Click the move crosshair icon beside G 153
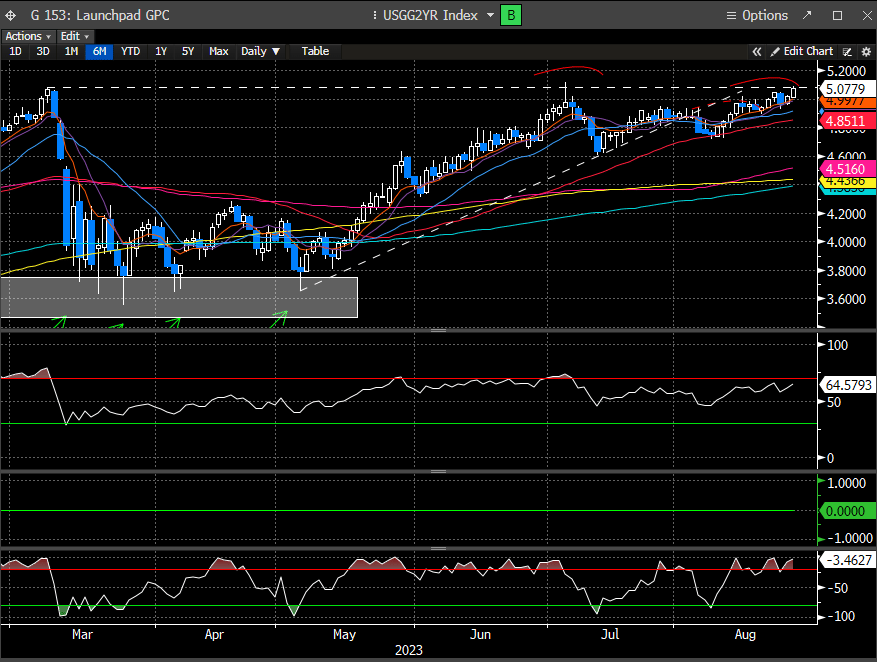This screenshot has height=662, width=877. tap(12, 15)
